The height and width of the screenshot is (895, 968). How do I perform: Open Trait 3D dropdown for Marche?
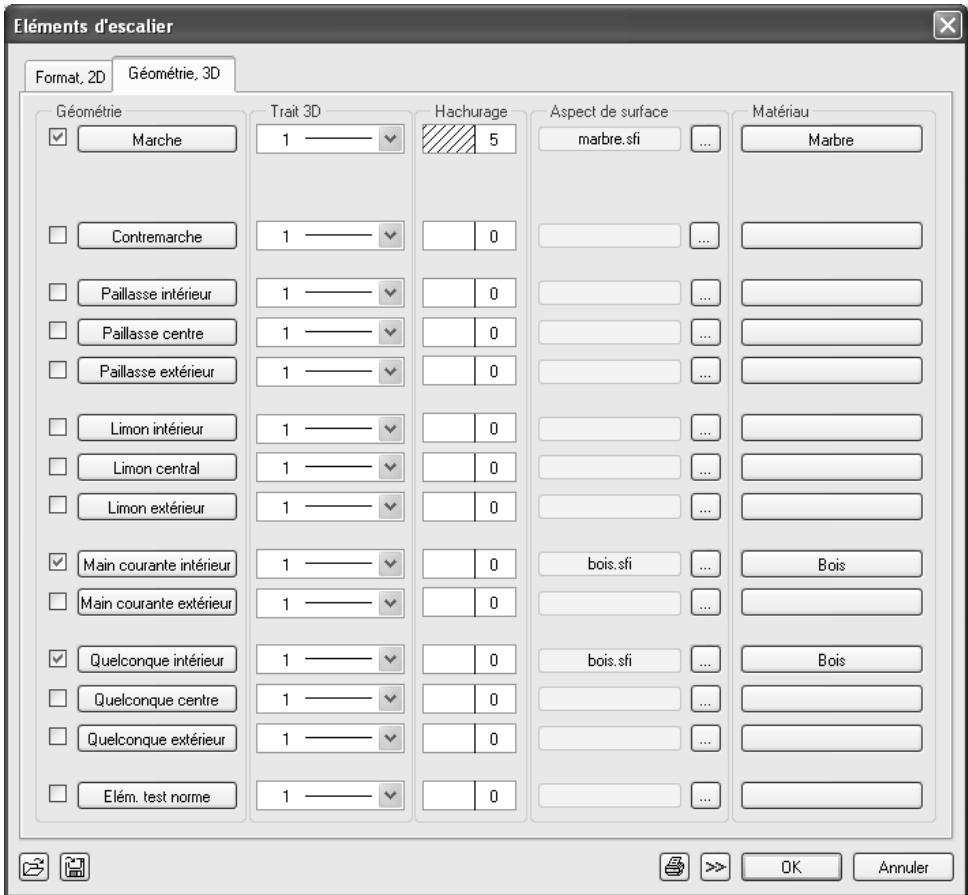coord(390,139)
